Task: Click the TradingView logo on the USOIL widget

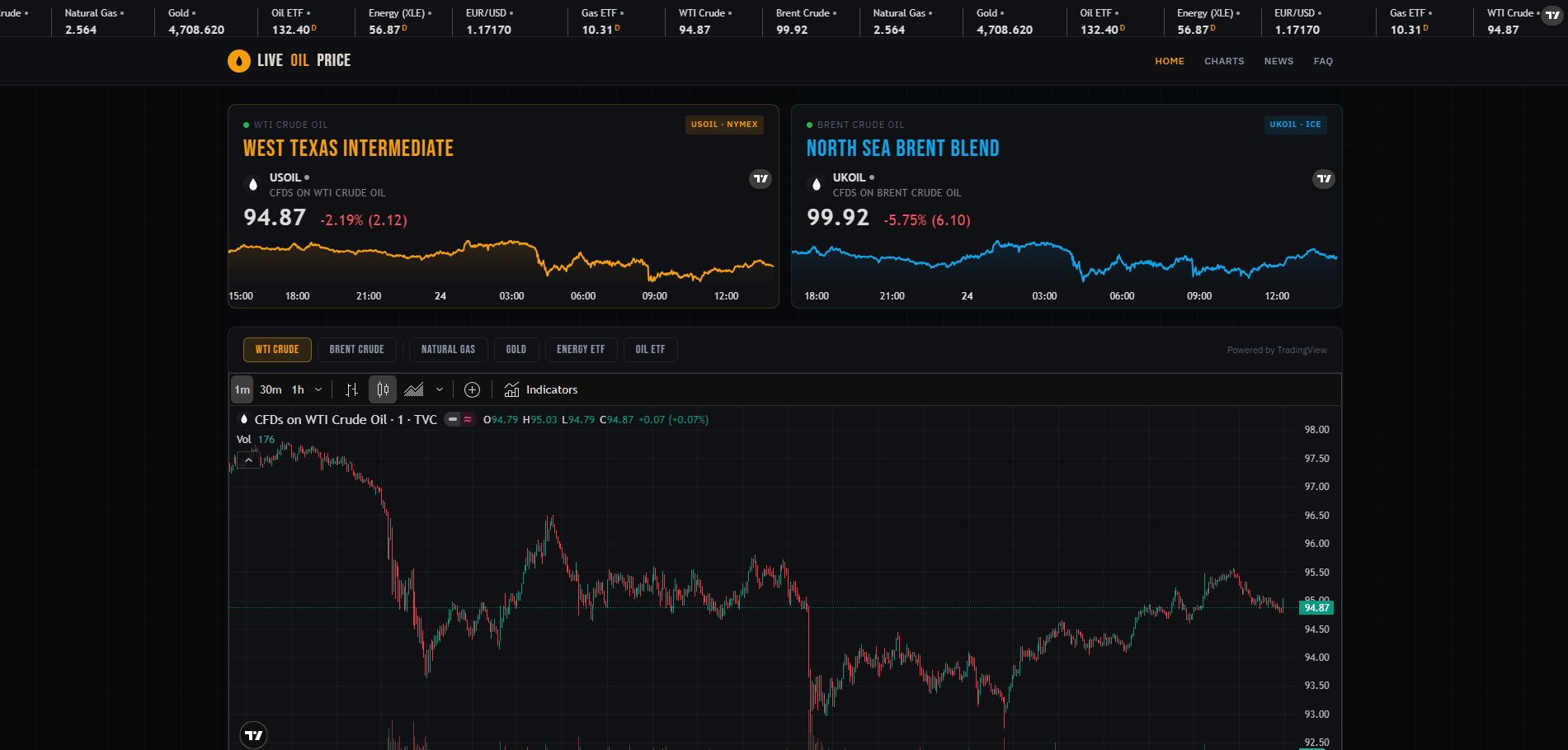Action: click(760, 179)
